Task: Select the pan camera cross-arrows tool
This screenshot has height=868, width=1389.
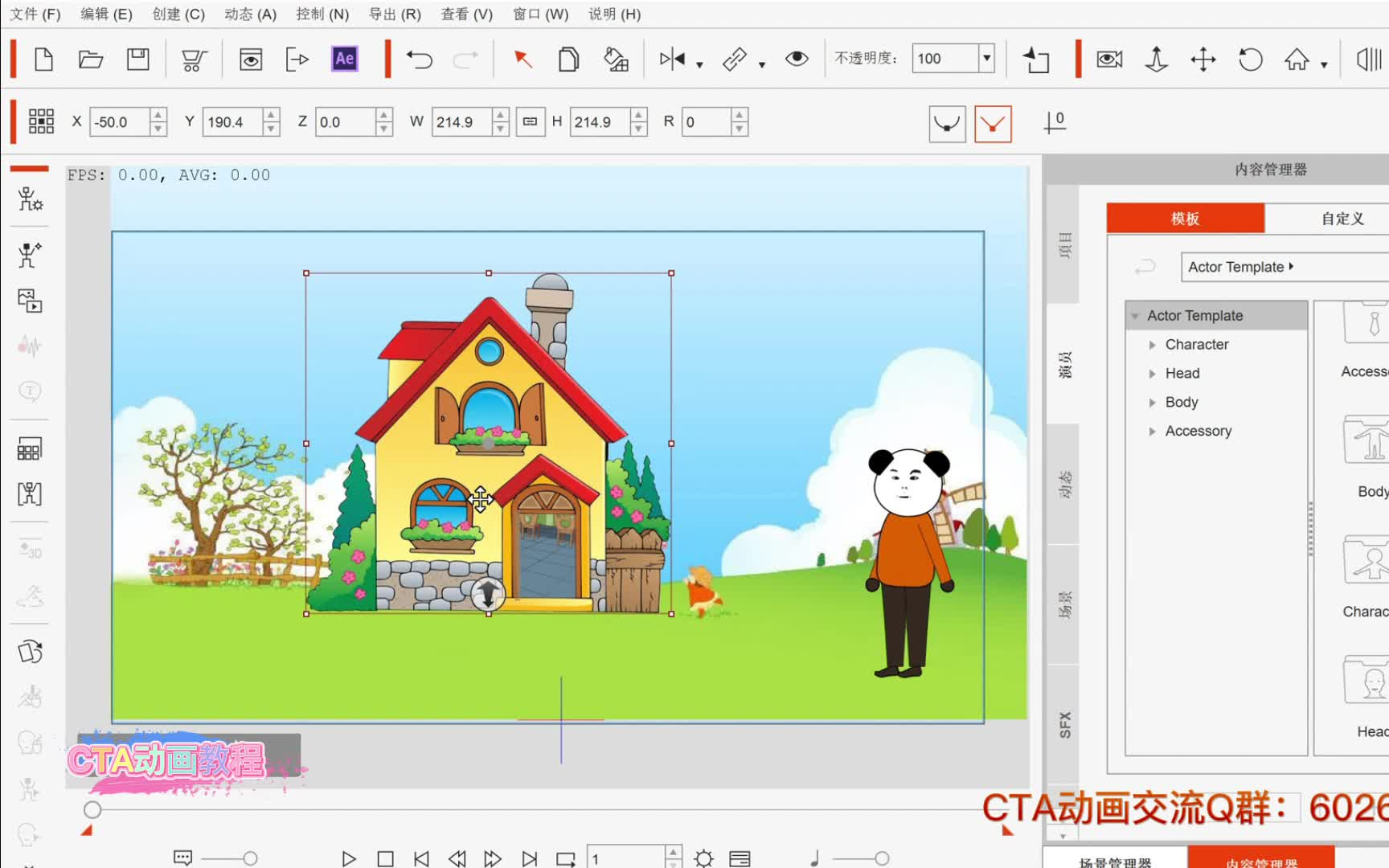Action: (x=1203, y=59)
